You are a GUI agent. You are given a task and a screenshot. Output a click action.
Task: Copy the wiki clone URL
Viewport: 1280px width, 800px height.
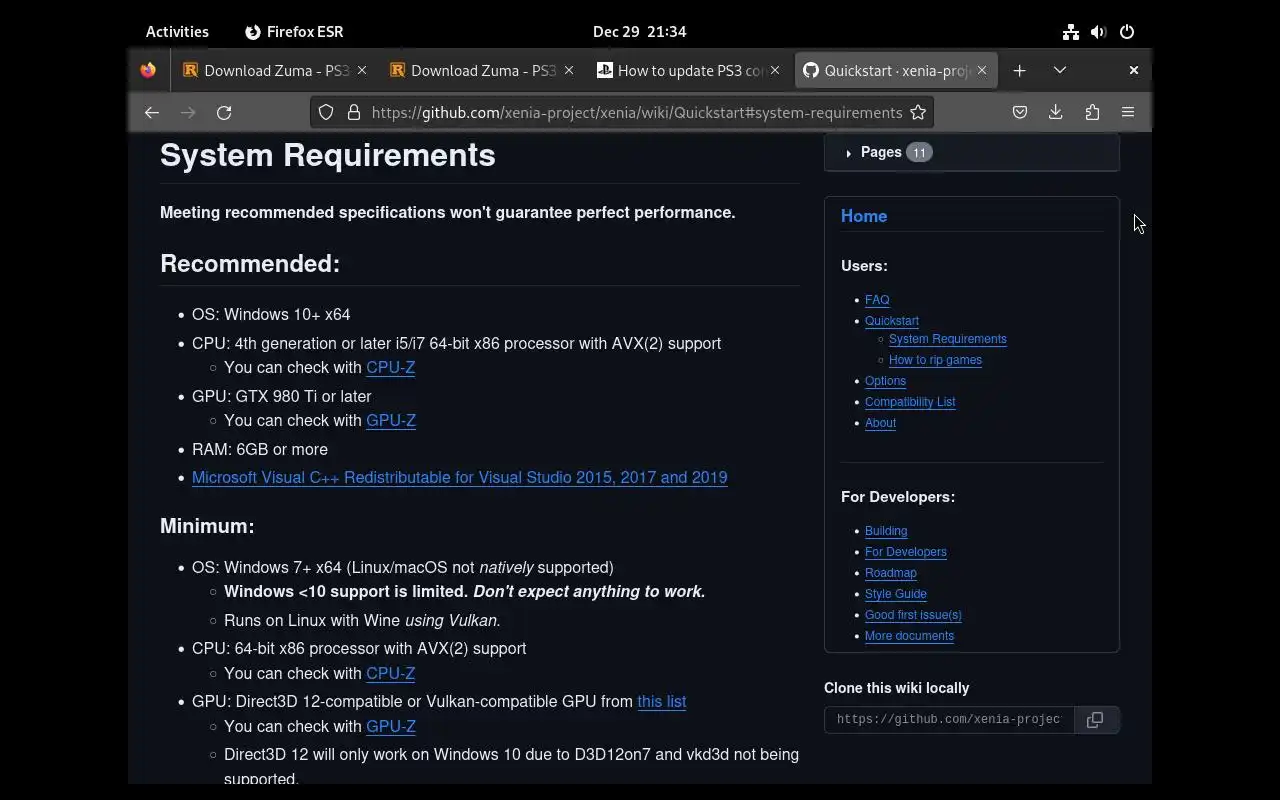[x=1095, y=720]
